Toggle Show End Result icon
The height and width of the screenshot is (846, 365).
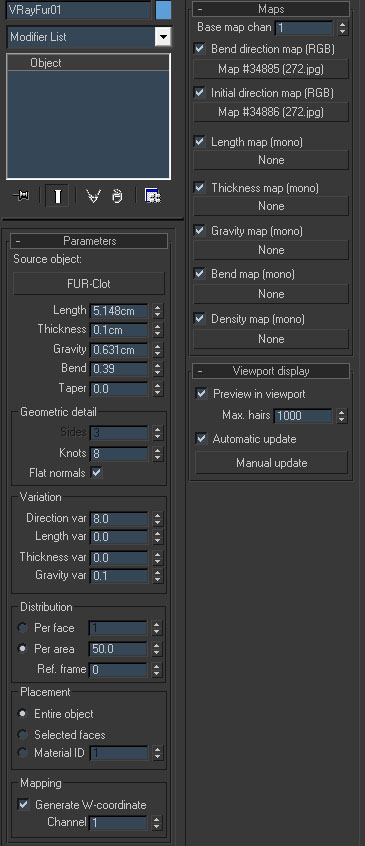(x=57, y=196)
